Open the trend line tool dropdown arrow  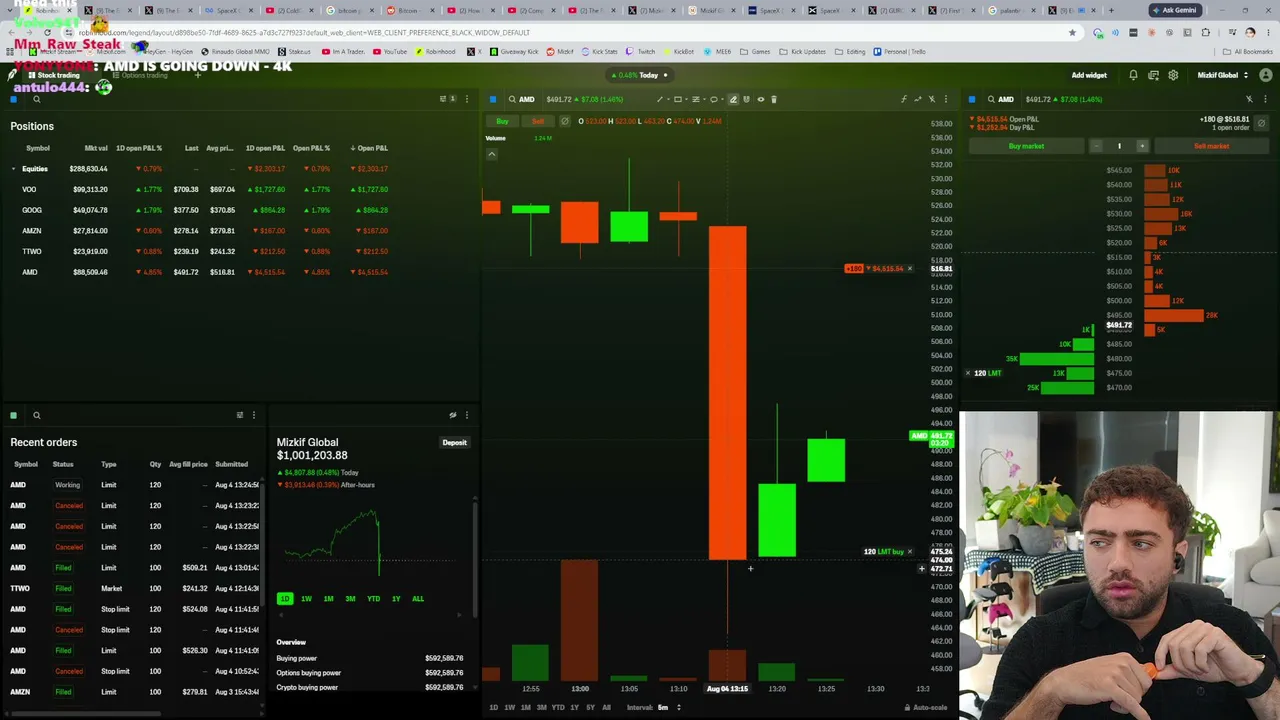click(667, 99)
